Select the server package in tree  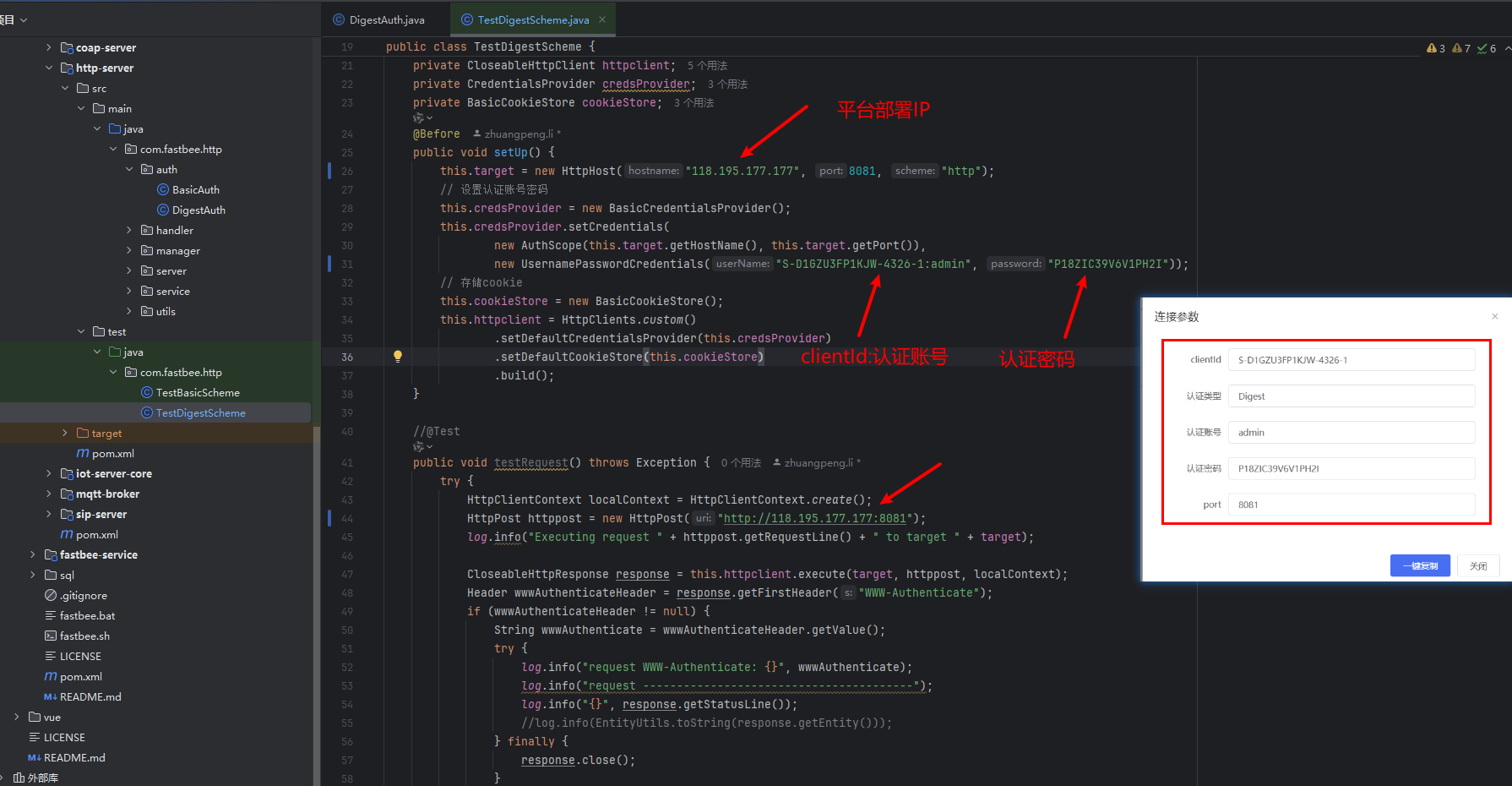coord(171,271)
